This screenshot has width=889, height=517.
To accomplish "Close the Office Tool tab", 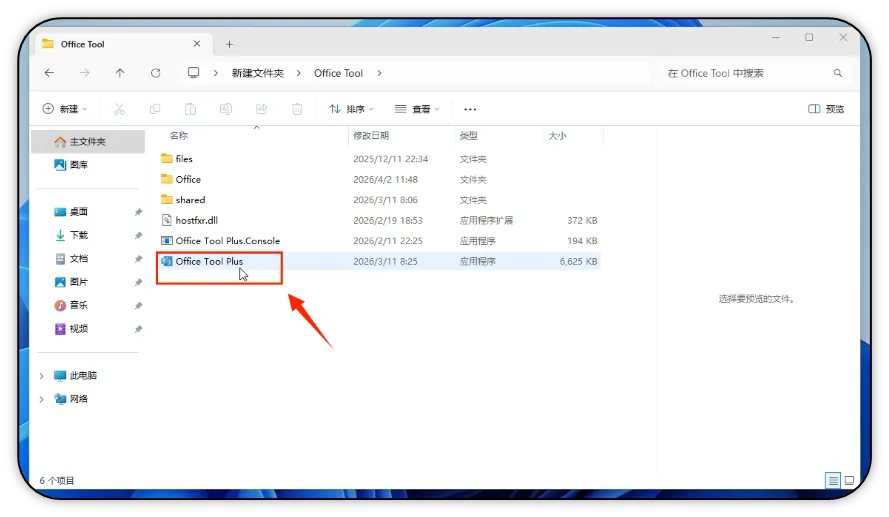I will point(197,44).
